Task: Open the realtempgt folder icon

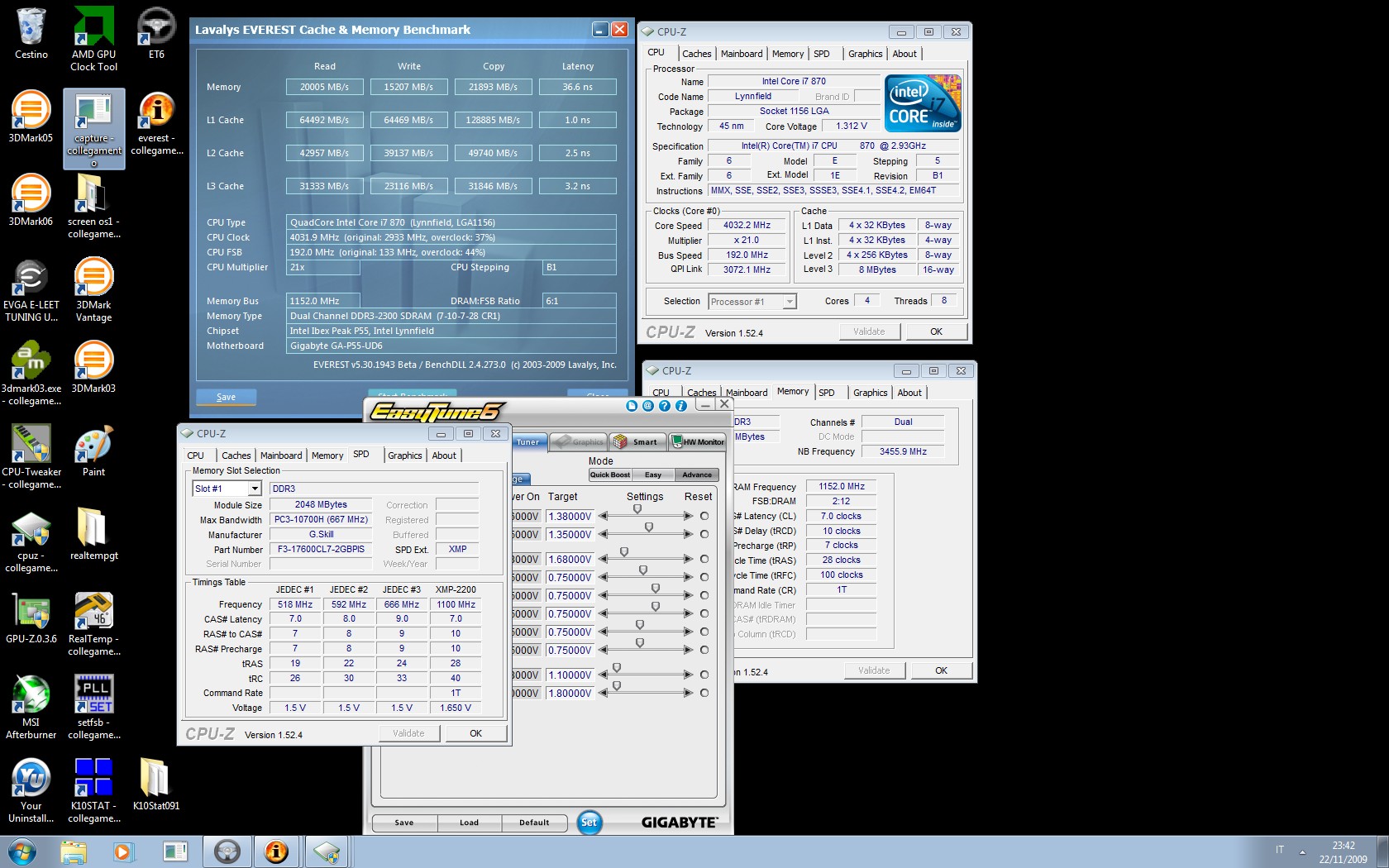Action: 94,535
